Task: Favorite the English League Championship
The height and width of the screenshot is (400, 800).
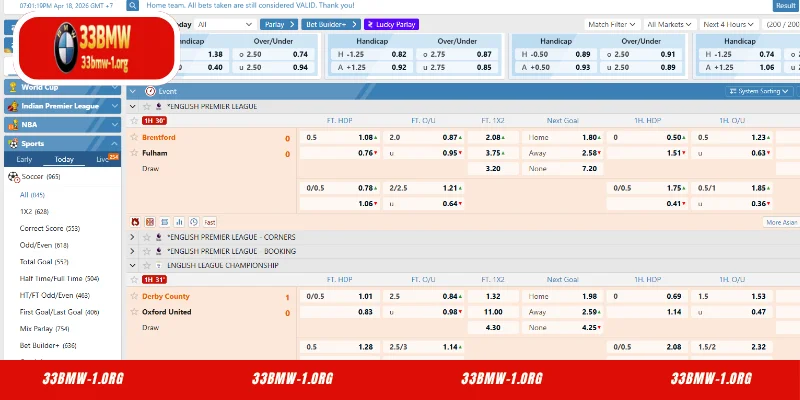Action: (x=146, y=266)
